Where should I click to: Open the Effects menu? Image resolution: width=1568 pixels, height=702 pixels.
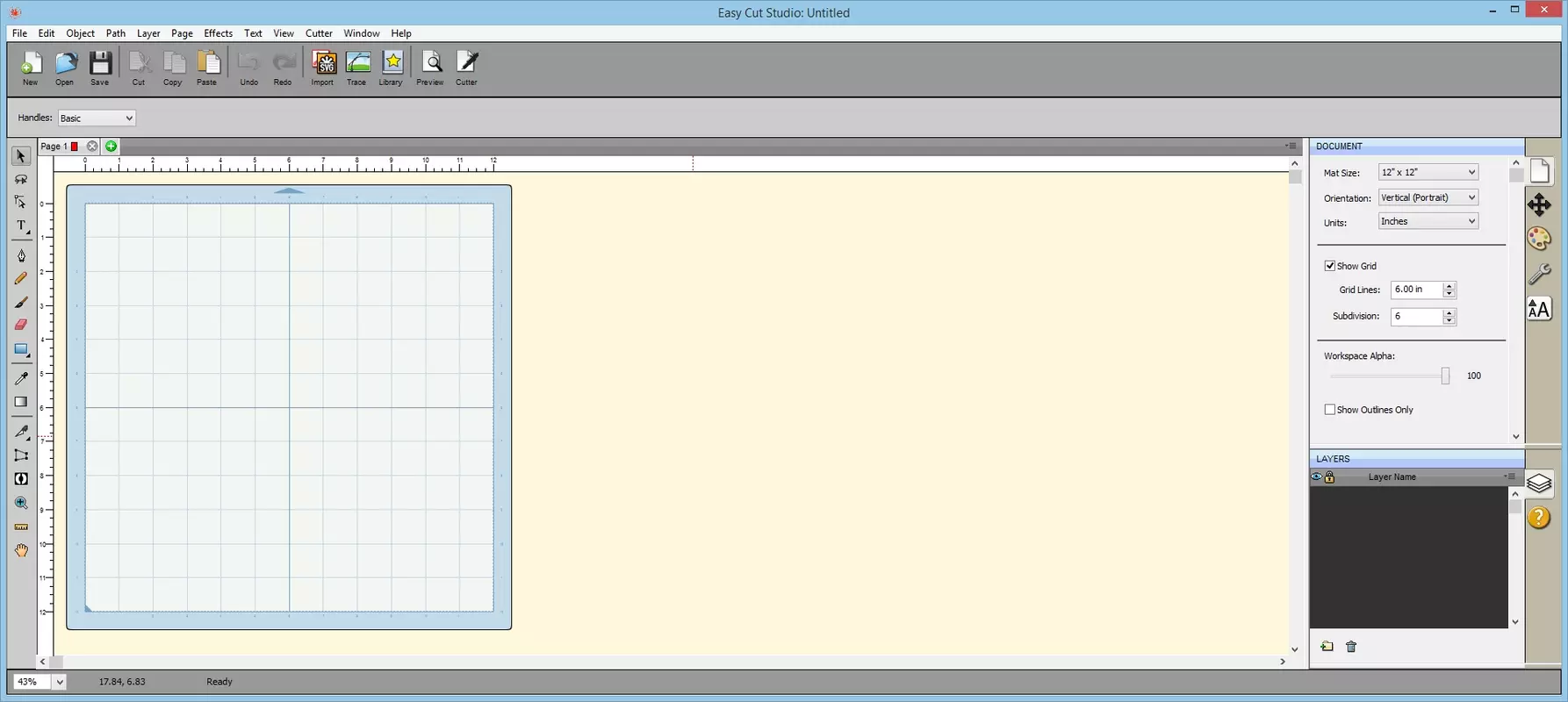point(219,33)
